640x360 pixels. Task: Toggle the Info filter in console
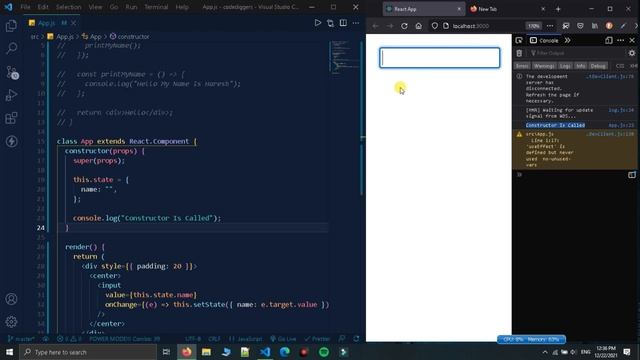click(580, 66)
